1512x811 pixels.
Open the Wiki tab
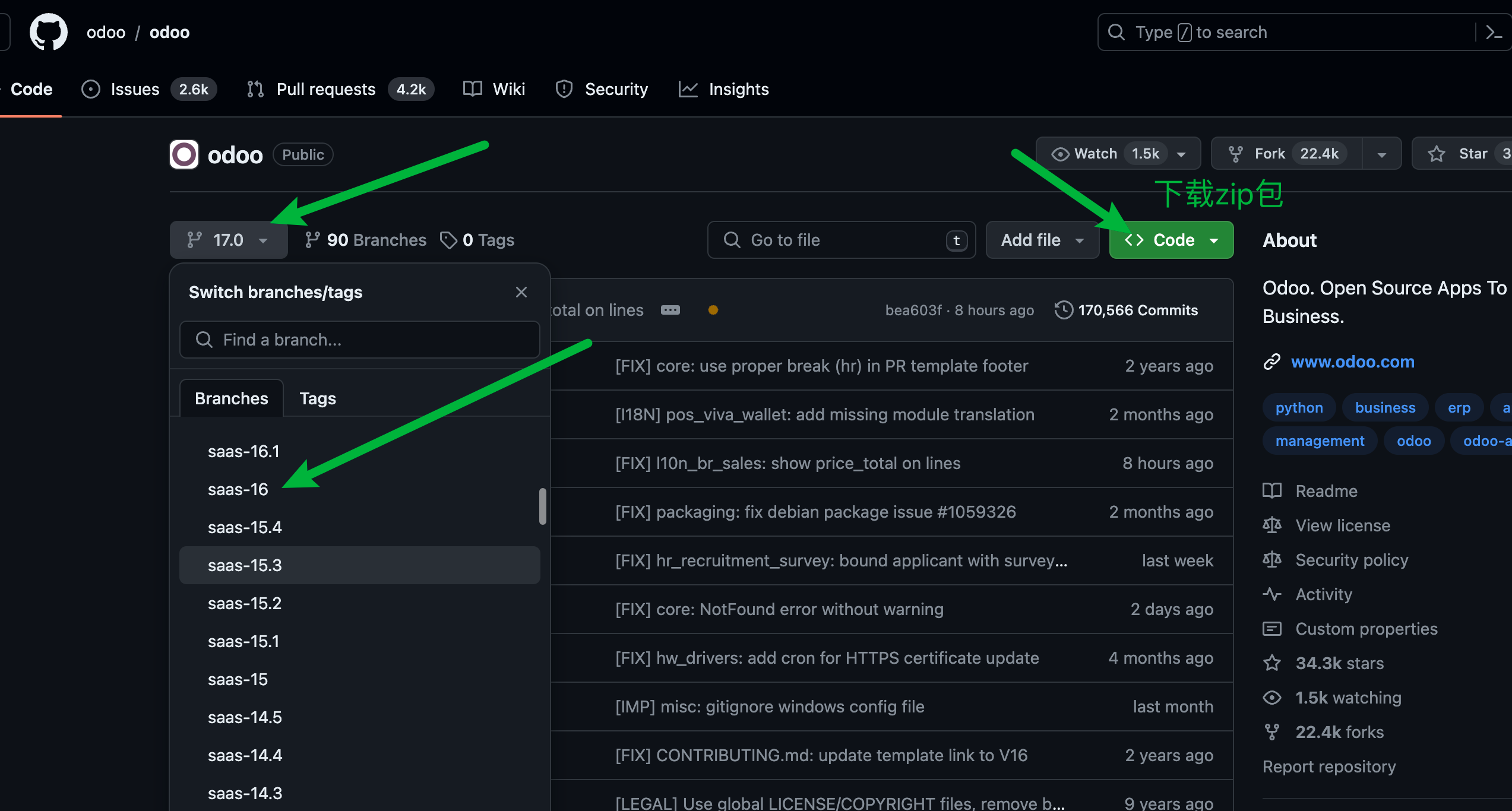(494, 89)
